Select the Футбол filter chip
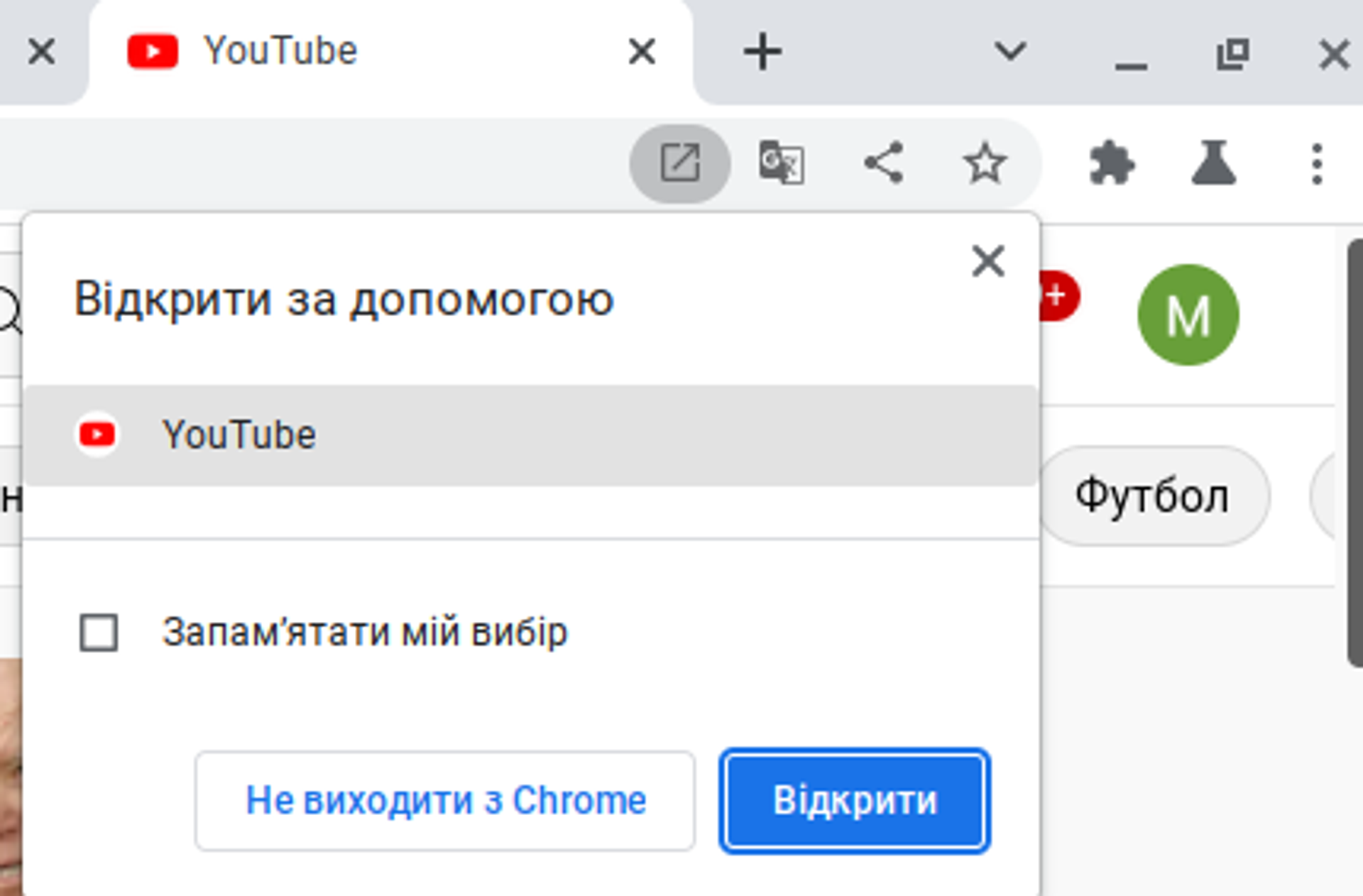Image resolution: width=1363 pixels, height=896 pixels. (x=1151, y=496)
